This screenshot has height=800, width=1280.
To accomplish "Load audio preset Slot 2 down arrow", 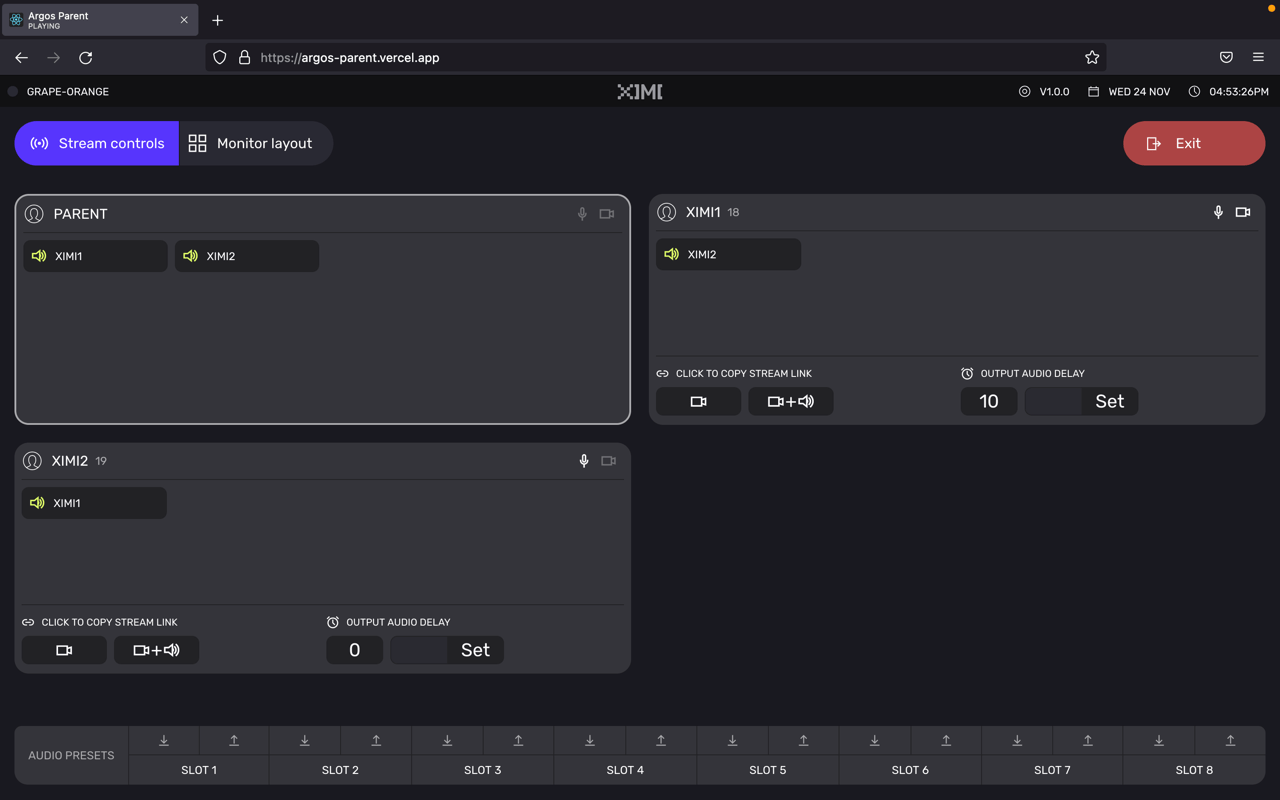I will tap(305, 740).
